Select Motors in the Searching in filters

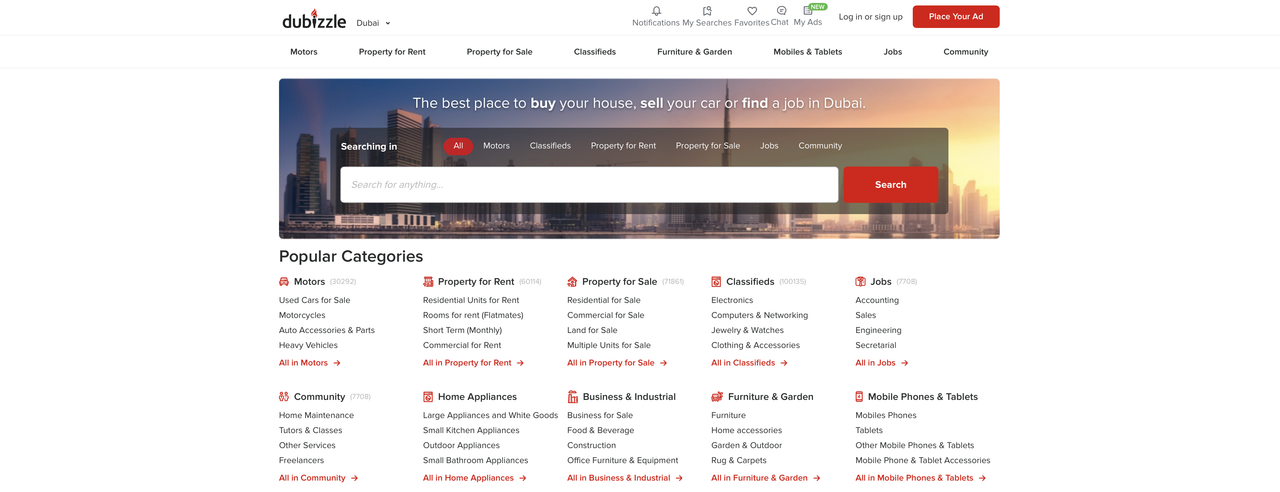click(496, 146)
